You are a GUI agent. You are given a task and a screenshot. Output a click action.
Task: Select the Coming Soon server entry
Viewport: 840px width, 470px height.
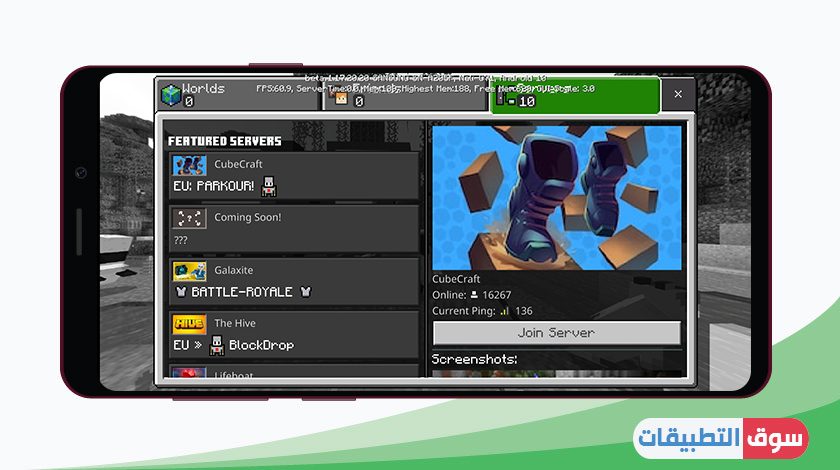pos(294,229)
